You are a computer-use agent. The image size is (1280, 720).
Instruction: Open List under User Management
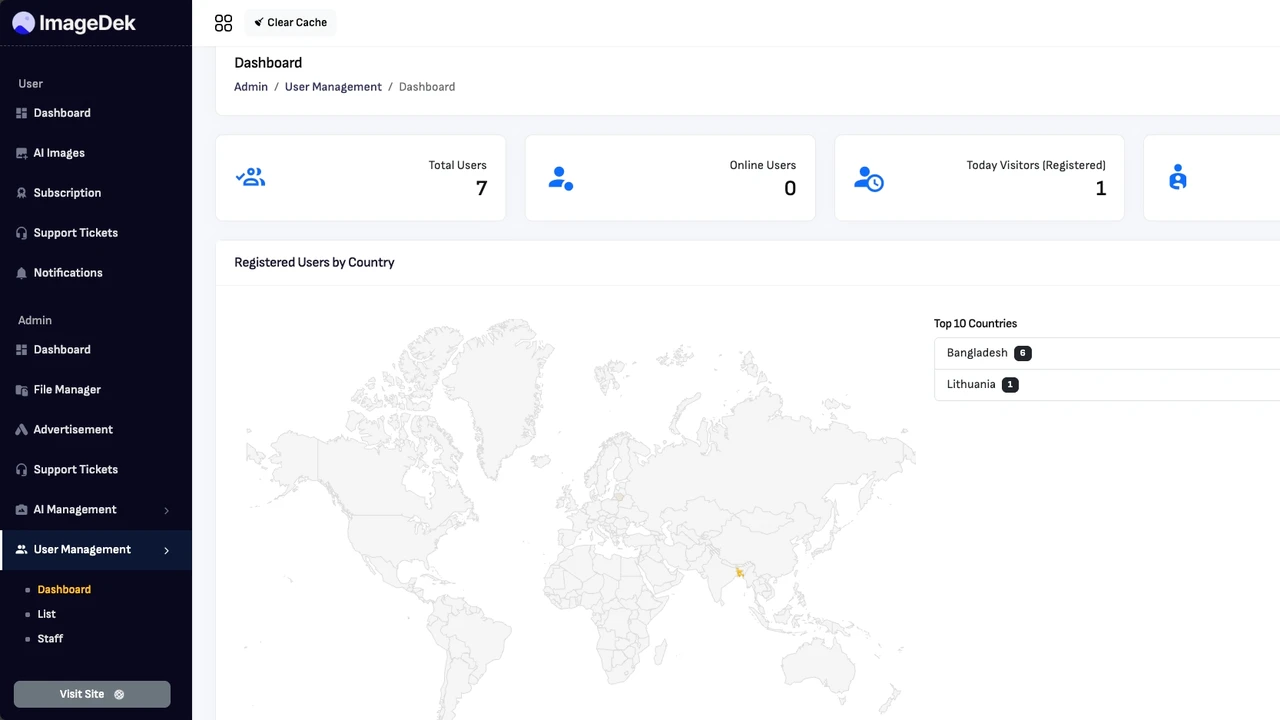[x=46, y=614]
